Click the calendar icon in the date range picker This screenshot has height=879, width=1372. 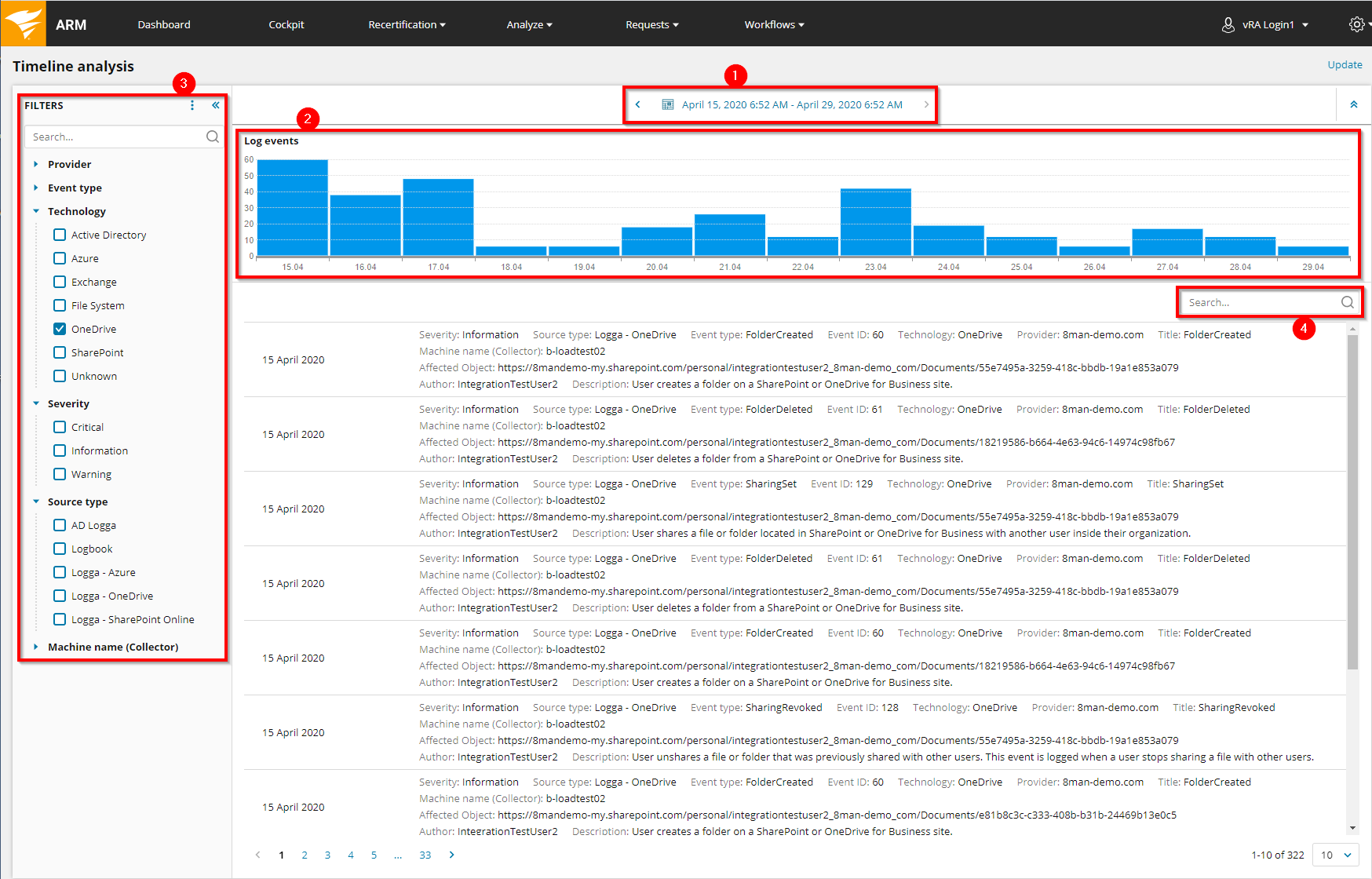(x=666, y=104)
